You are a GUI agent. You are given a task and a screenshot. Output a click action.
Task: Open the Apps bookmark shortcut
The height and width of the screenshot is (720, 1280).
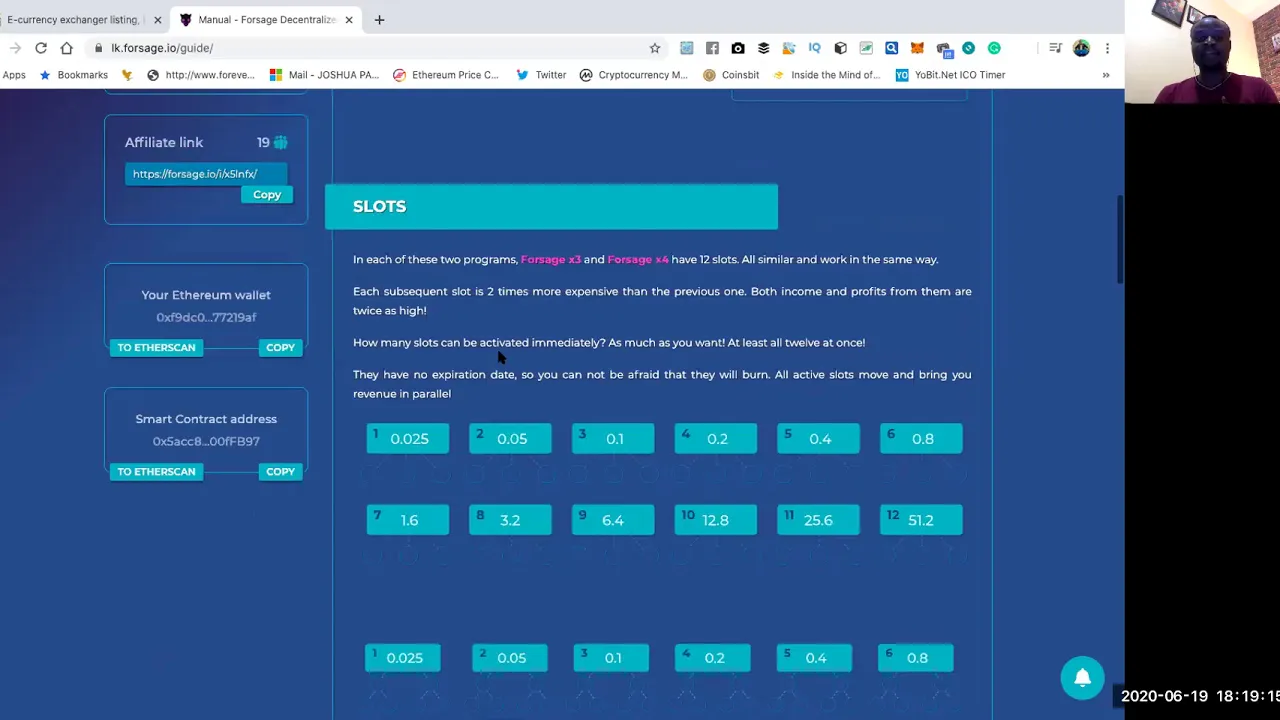tap(14, 75)
